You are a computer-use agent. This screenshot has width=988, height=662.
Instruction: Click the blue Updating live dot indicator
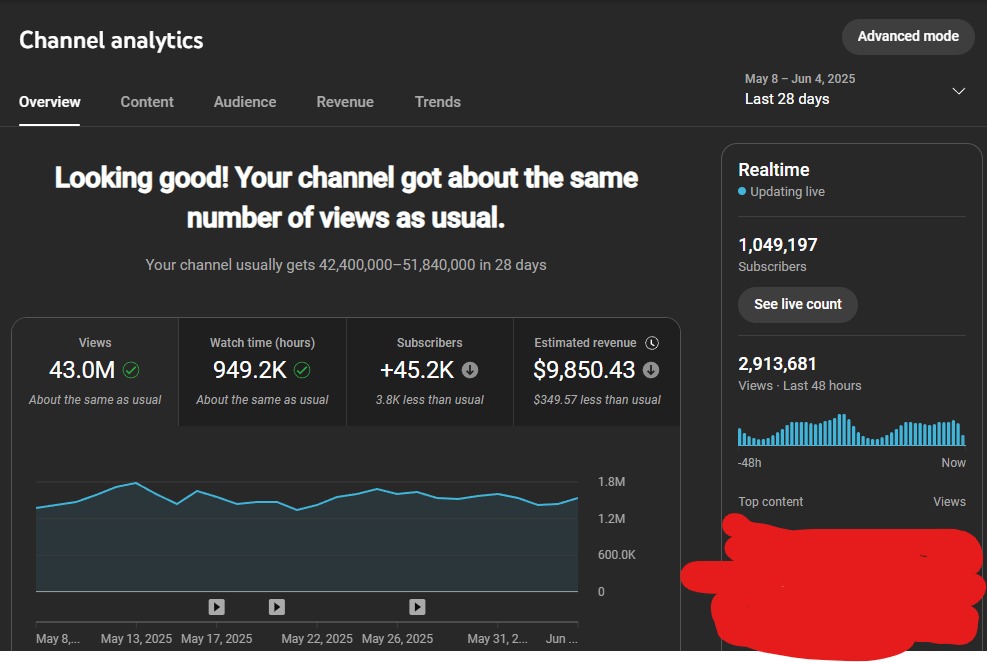point(742,191)
